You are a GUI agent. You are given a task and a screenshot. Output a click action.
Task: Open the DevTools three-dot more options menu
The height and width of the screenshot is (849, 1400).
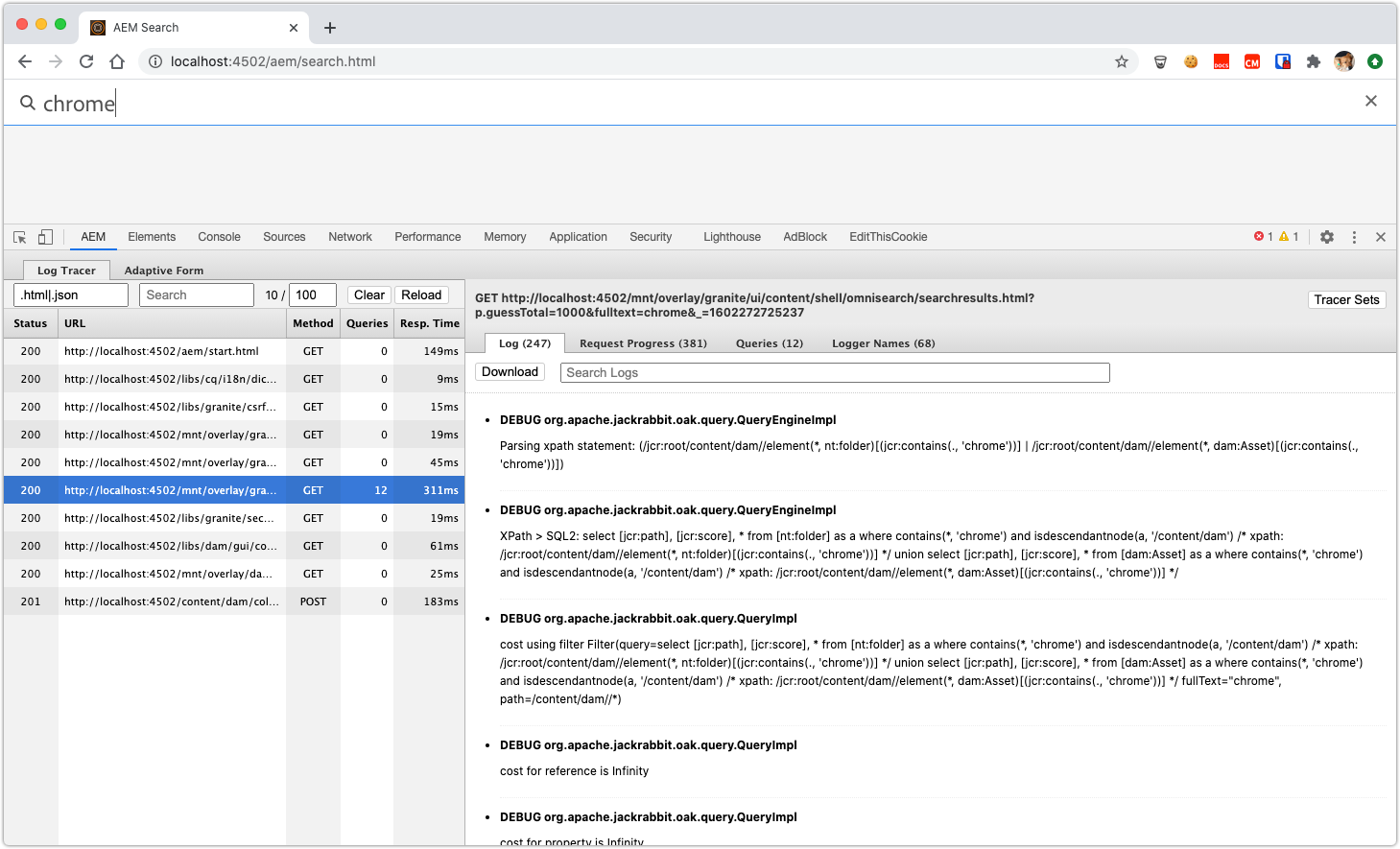click(1354, 237)
